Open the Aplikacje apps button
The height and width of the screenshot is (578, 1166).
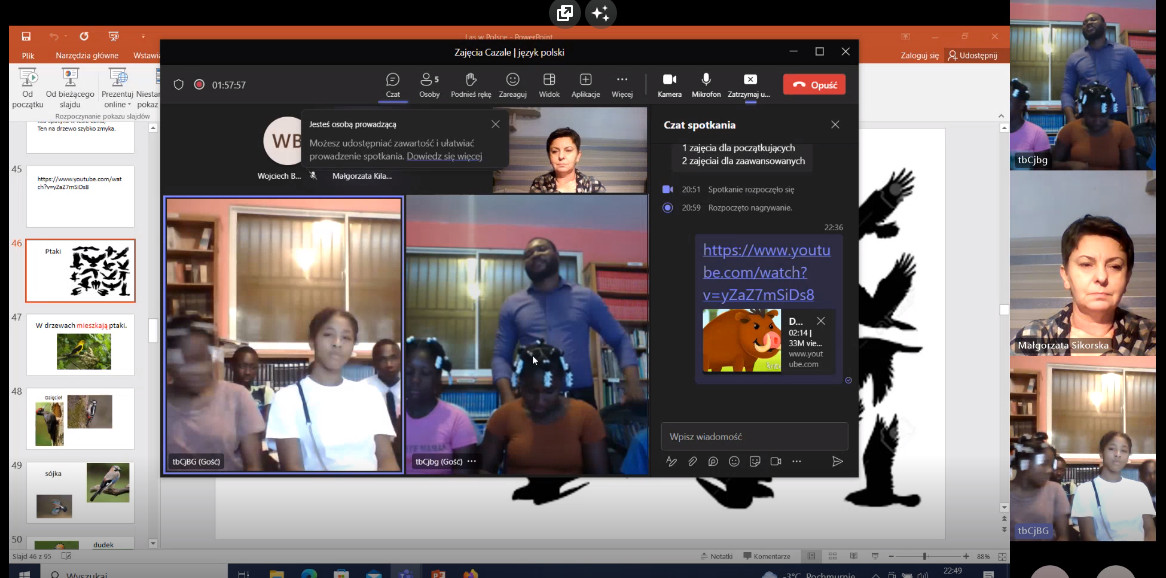pyautogui.click(x=585, y=84)
